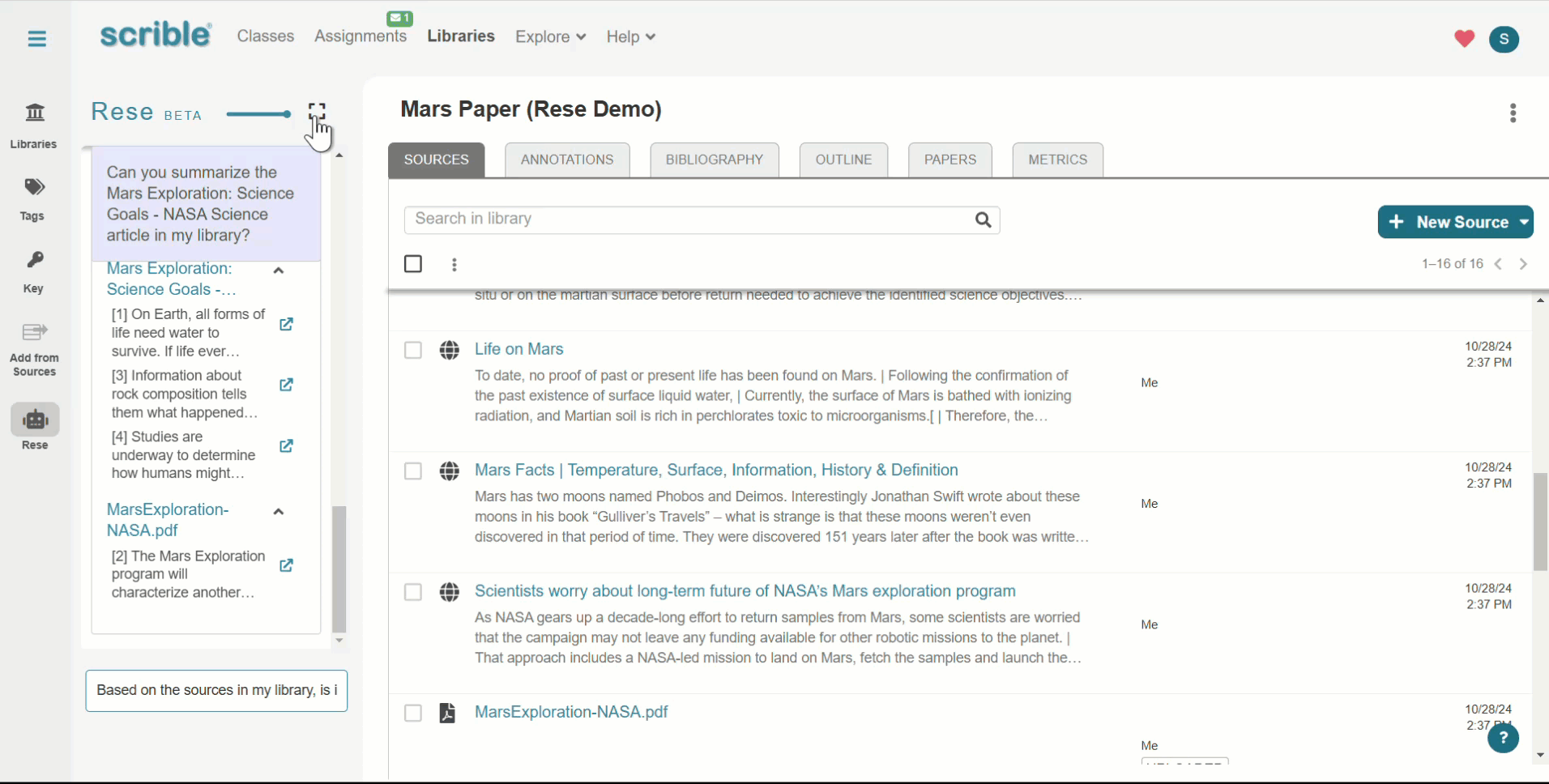Go to Assignments in top navigation
1549x784 pixels.
(361, 36)
